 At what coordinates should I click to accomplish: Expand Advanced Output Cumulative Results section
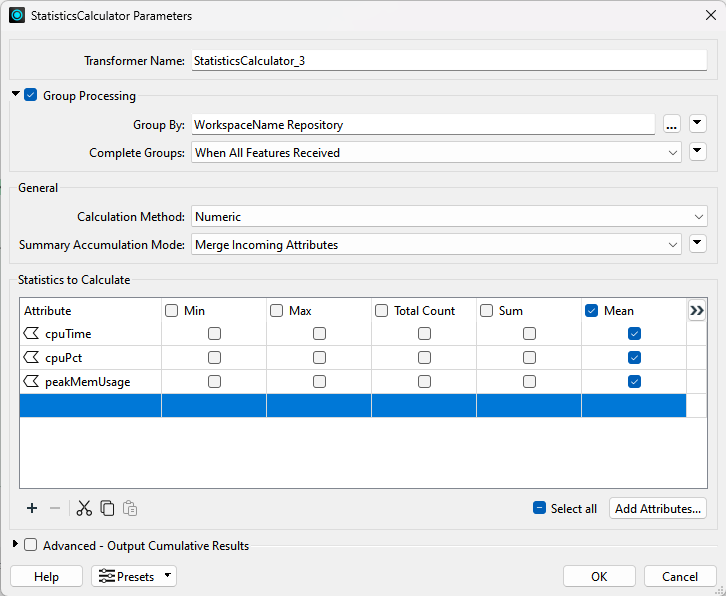click(x=15, y=544)
